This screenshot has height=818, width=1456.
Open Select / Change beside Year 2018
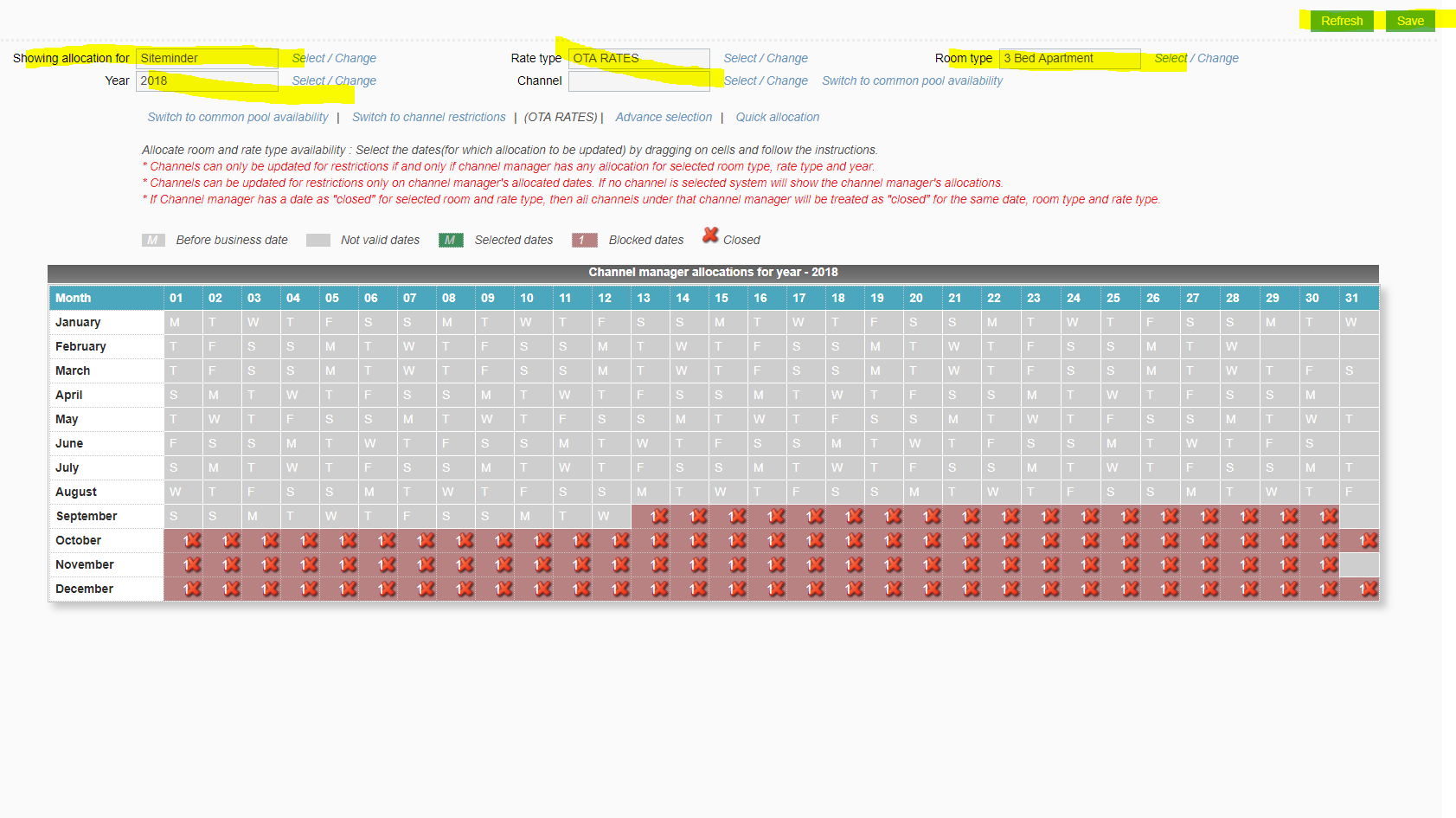coord(334,81)
